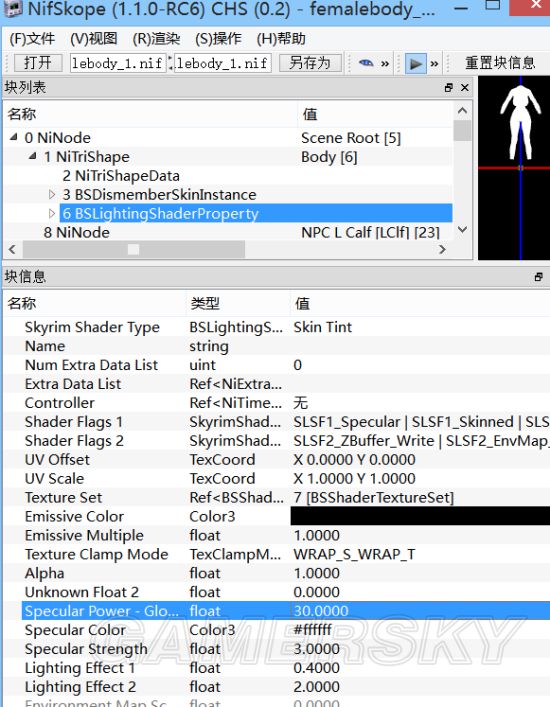This screenshot has height=707, width=550.
Task: Click the eye view toolbar icon
Action: click(x=366, y=64)
